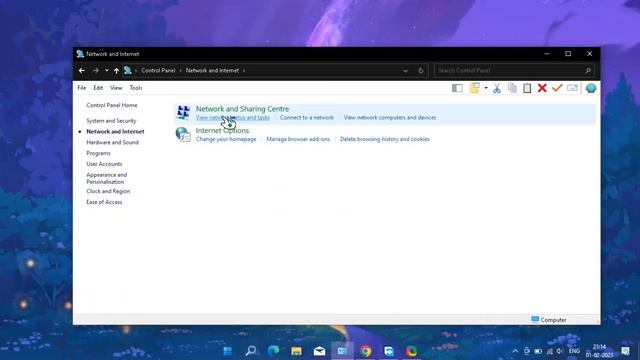Viewport: 640px width, 360px height.
Task: Open the View menu
Action: click(x=116, y=88)
